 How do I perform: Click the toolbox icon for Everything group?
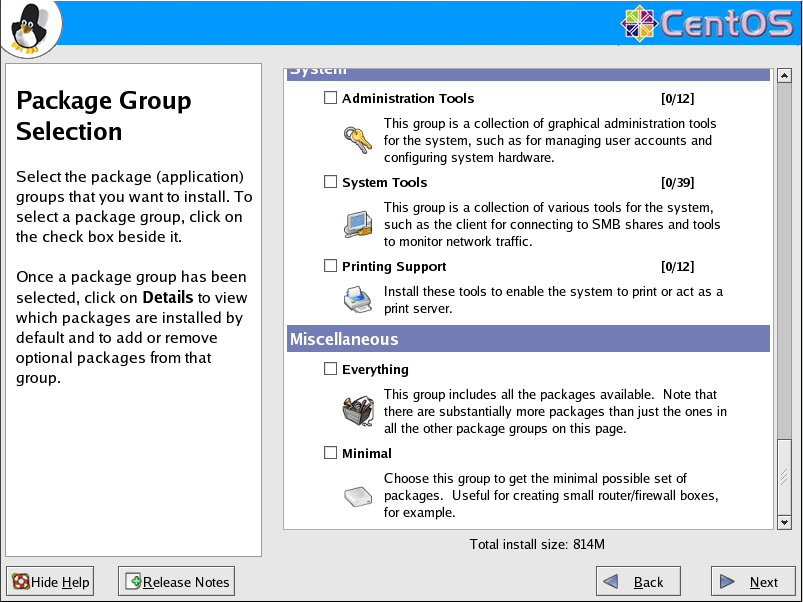click(x=357, y=410)
